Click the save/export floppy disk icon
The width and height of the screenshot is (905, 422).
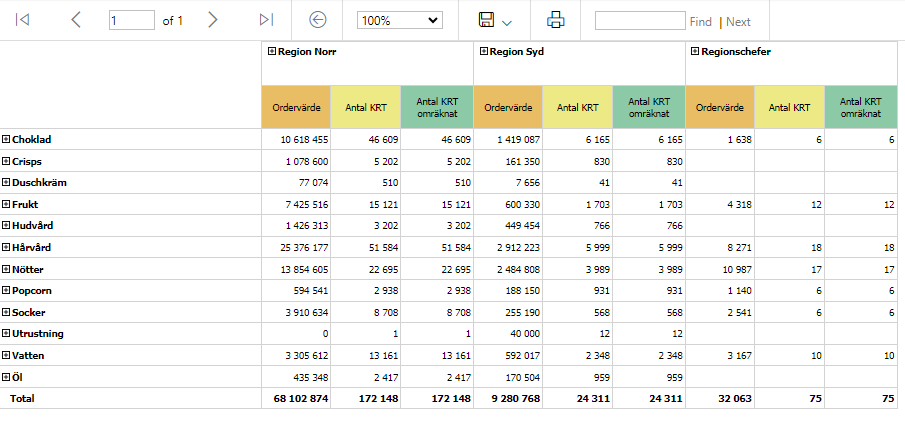(x=487, y=20)
